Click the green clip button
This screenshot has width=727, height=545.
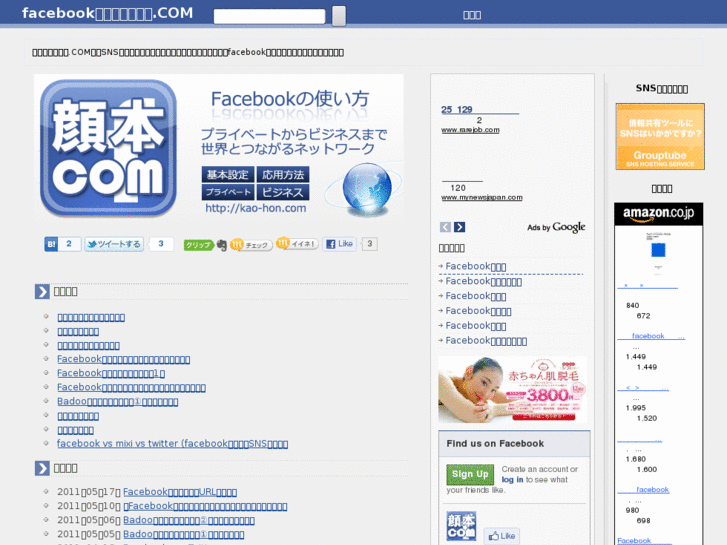click(x=198, y=245)
